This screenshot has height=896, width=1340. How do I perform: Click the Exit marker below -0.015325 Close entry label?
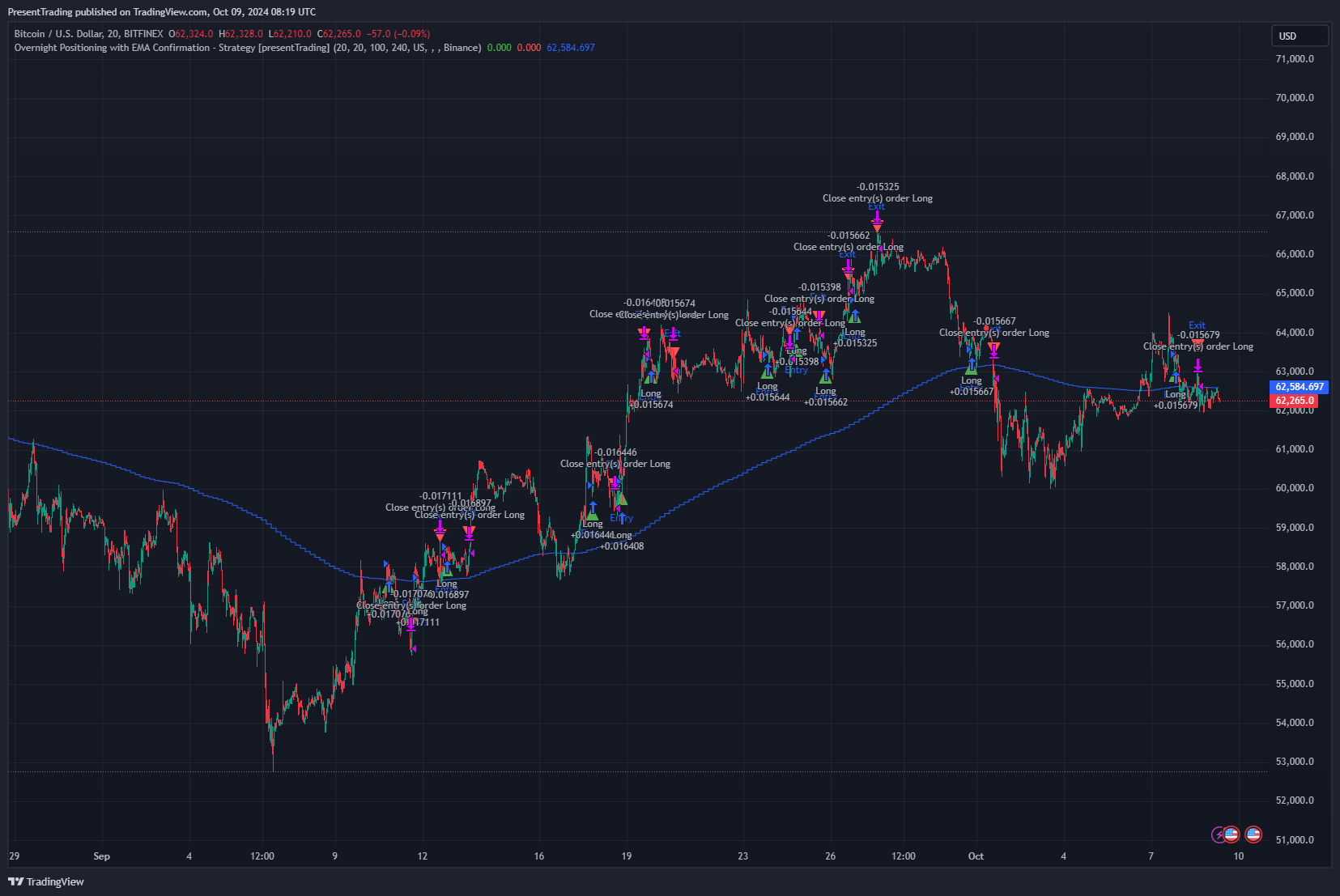point(877,207)
